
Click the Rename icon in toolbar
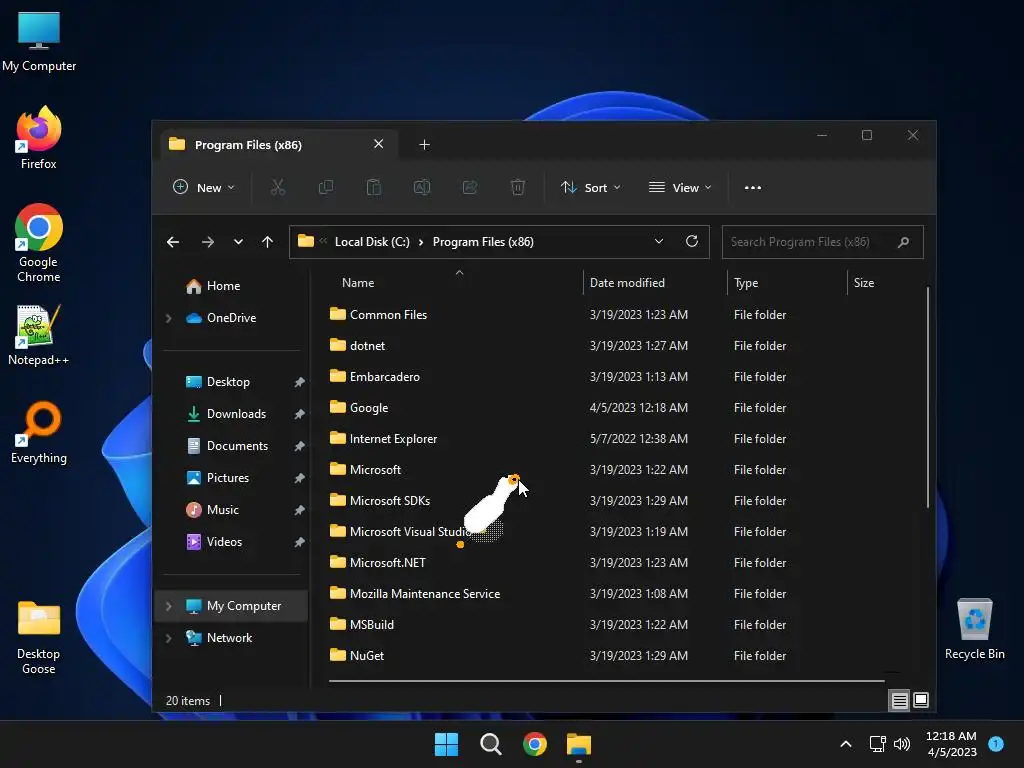coord(422,188)
